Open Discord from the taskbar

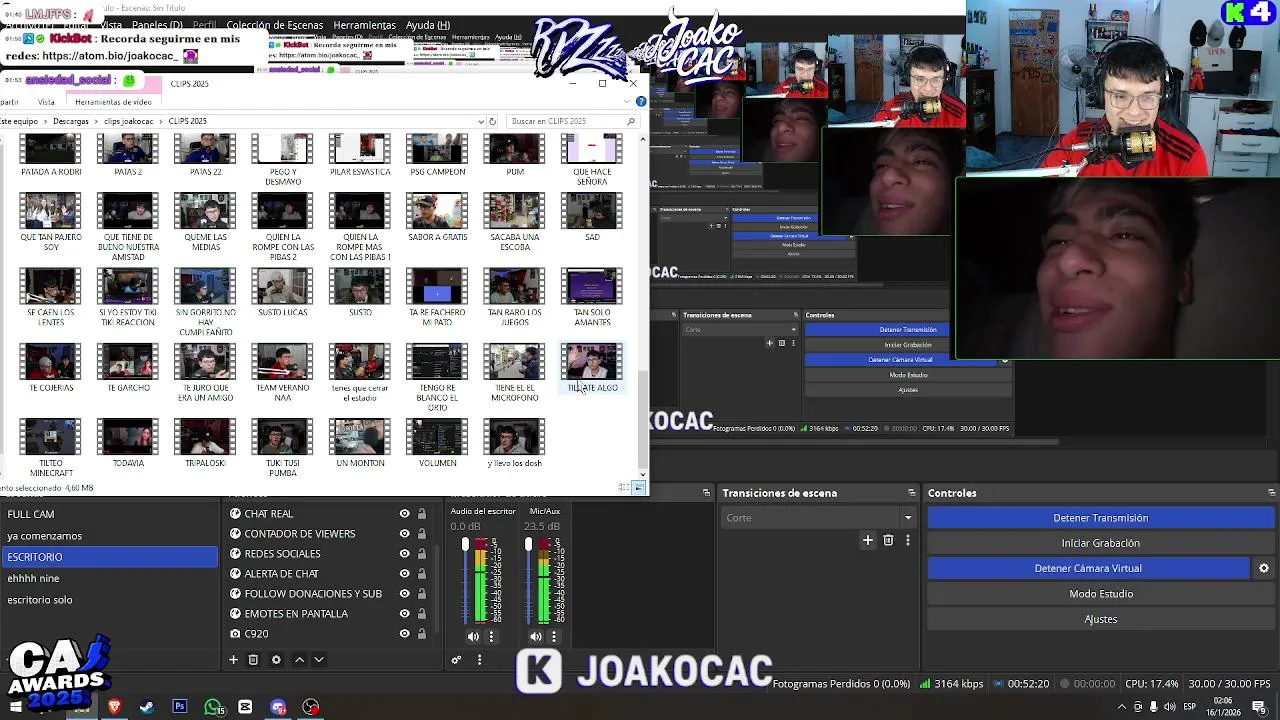coord(278,707)
